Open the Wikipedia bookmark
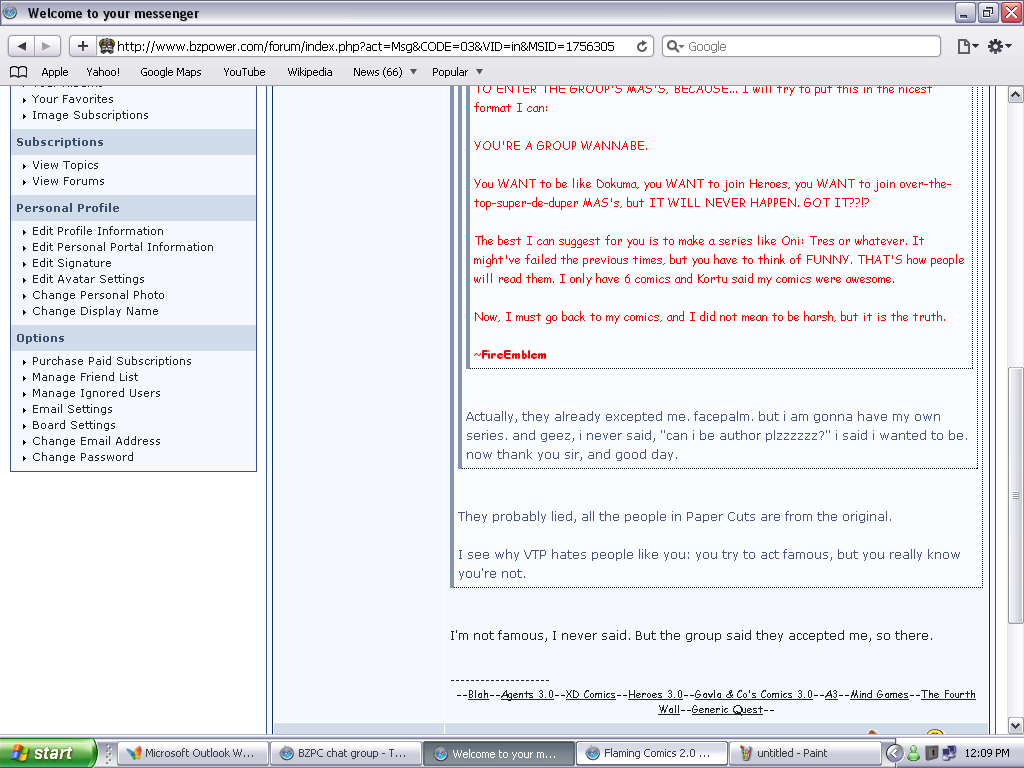Screen dimensions: 1024x768 (x=310, y=72)
